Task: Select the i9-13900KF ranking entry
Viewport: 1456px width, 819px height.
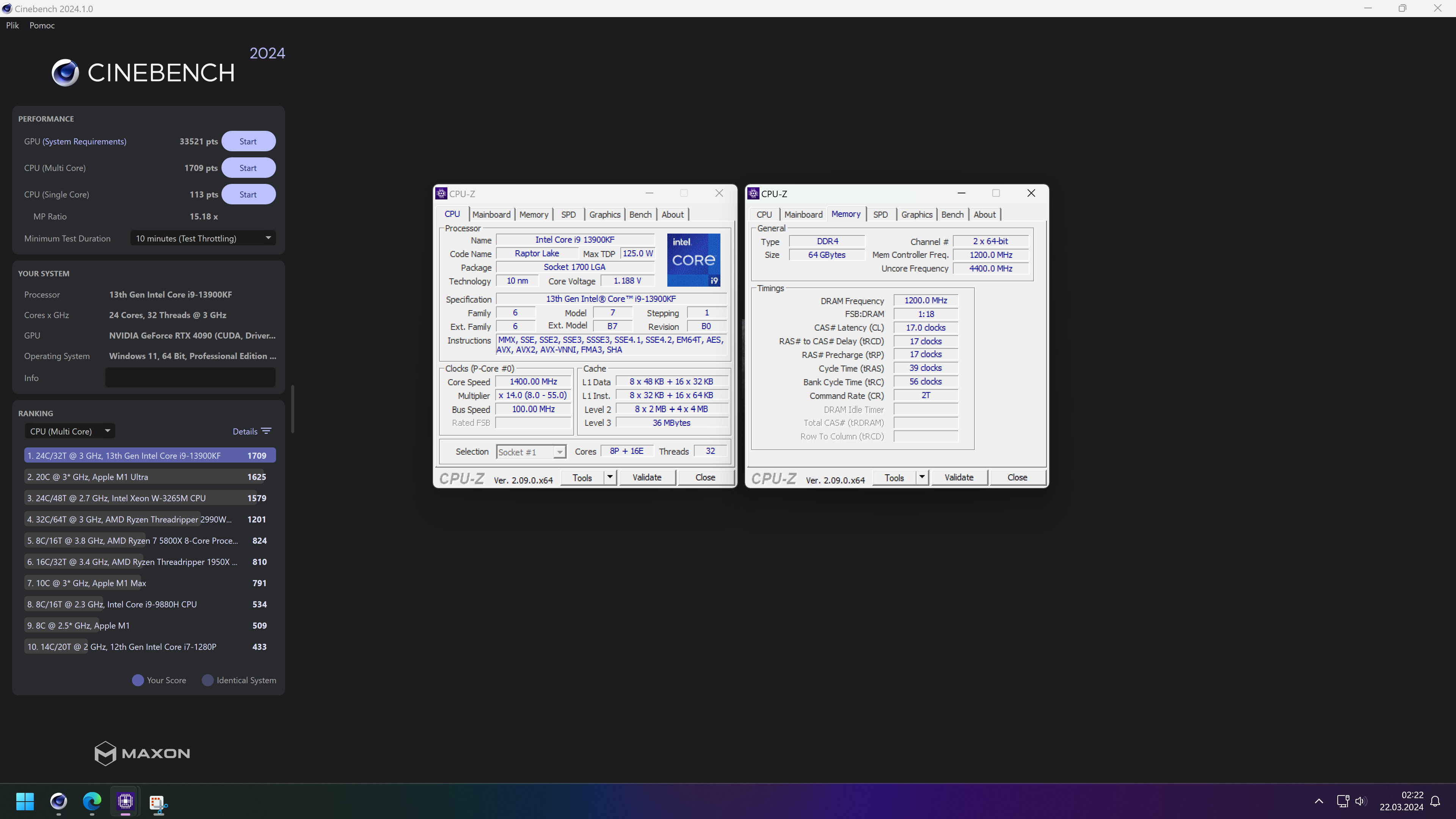Action: click(150, 455)
